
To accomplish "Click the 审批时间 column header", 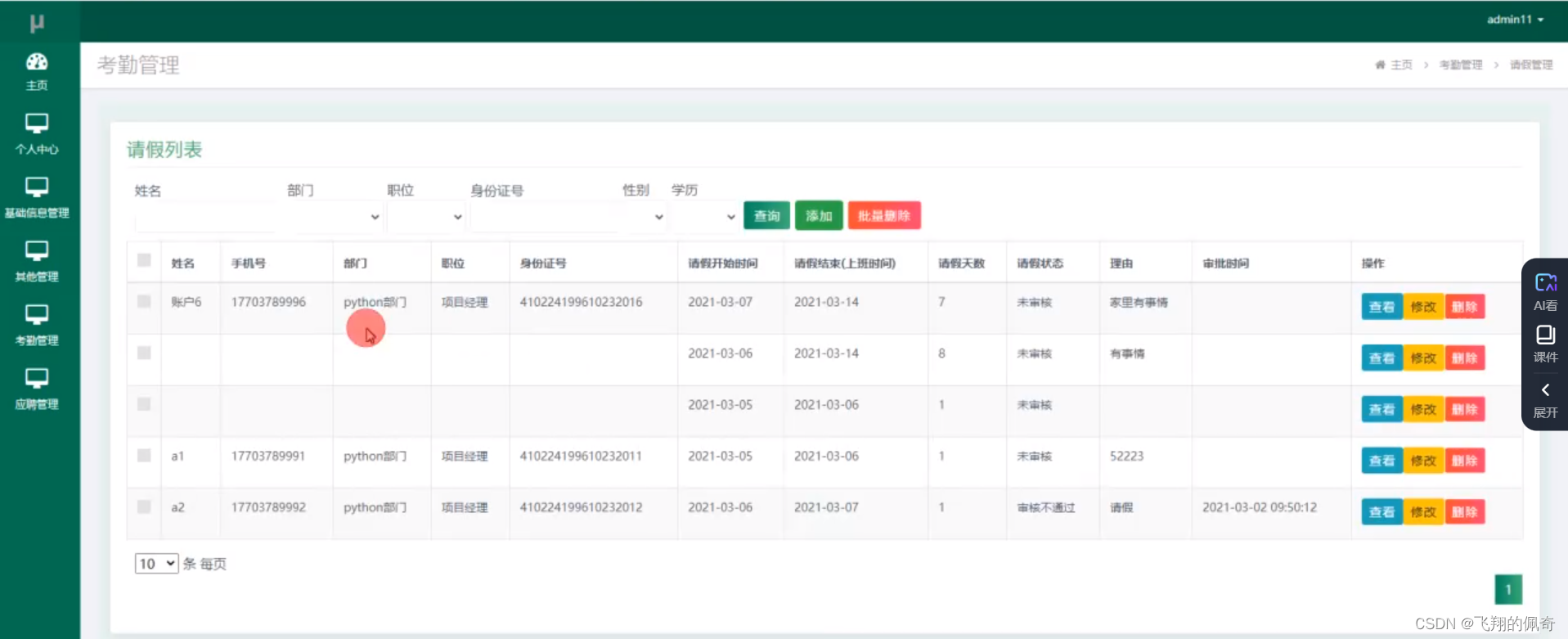I will (x=1225, y=263).
